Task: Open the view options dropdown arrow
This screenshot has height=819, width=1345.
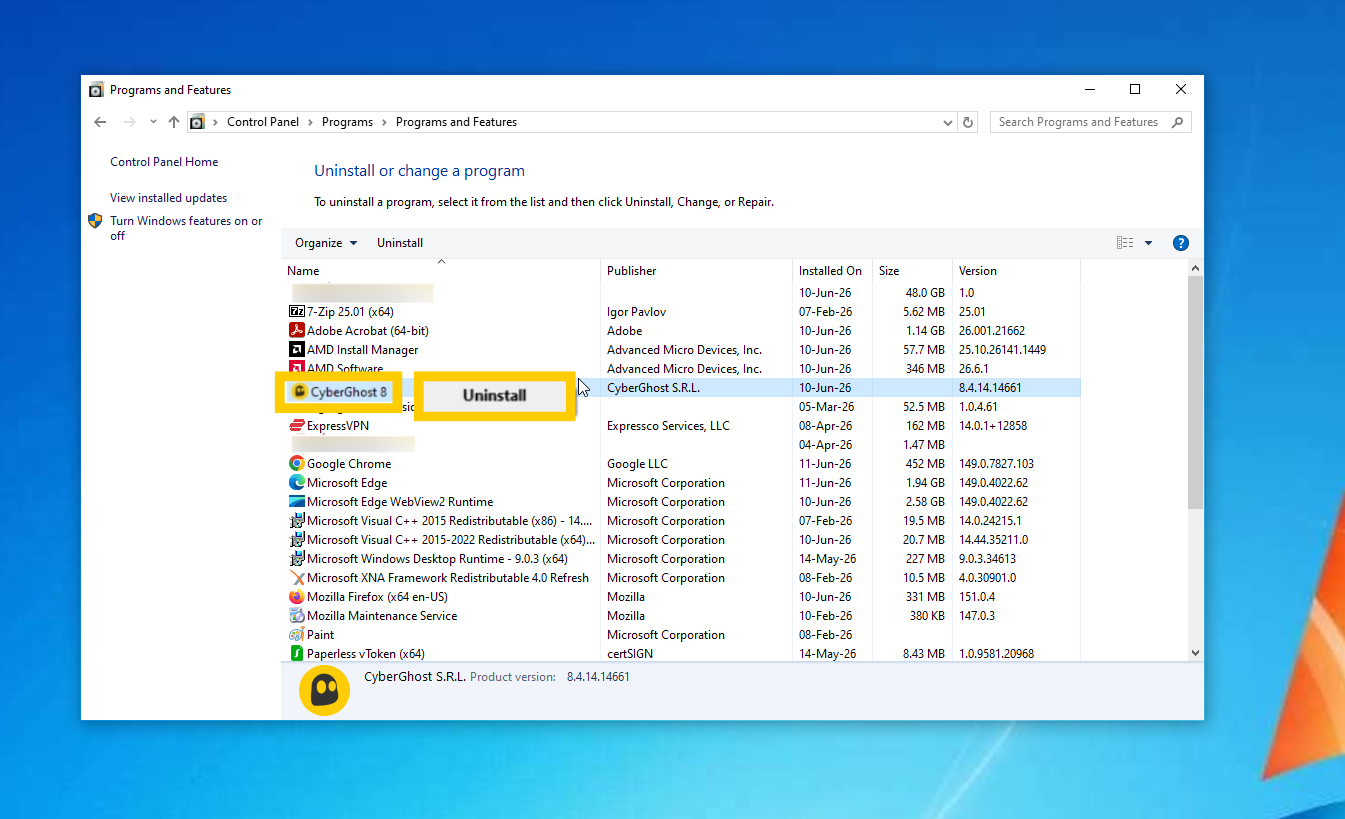Action: (x=1148, y=243)
